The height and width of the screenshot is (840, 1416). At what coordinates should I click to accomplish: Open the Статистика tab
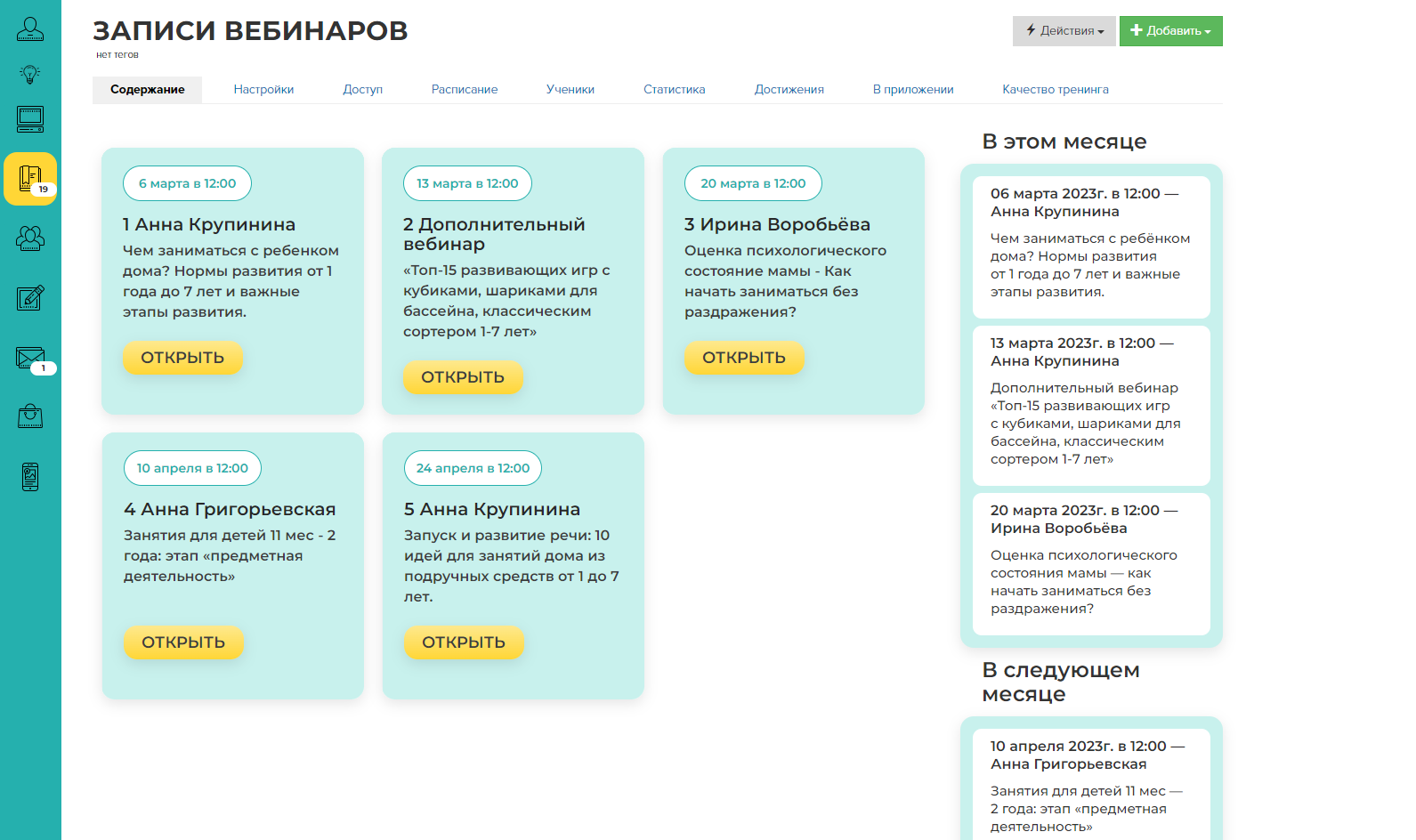(x=675, y=90)
